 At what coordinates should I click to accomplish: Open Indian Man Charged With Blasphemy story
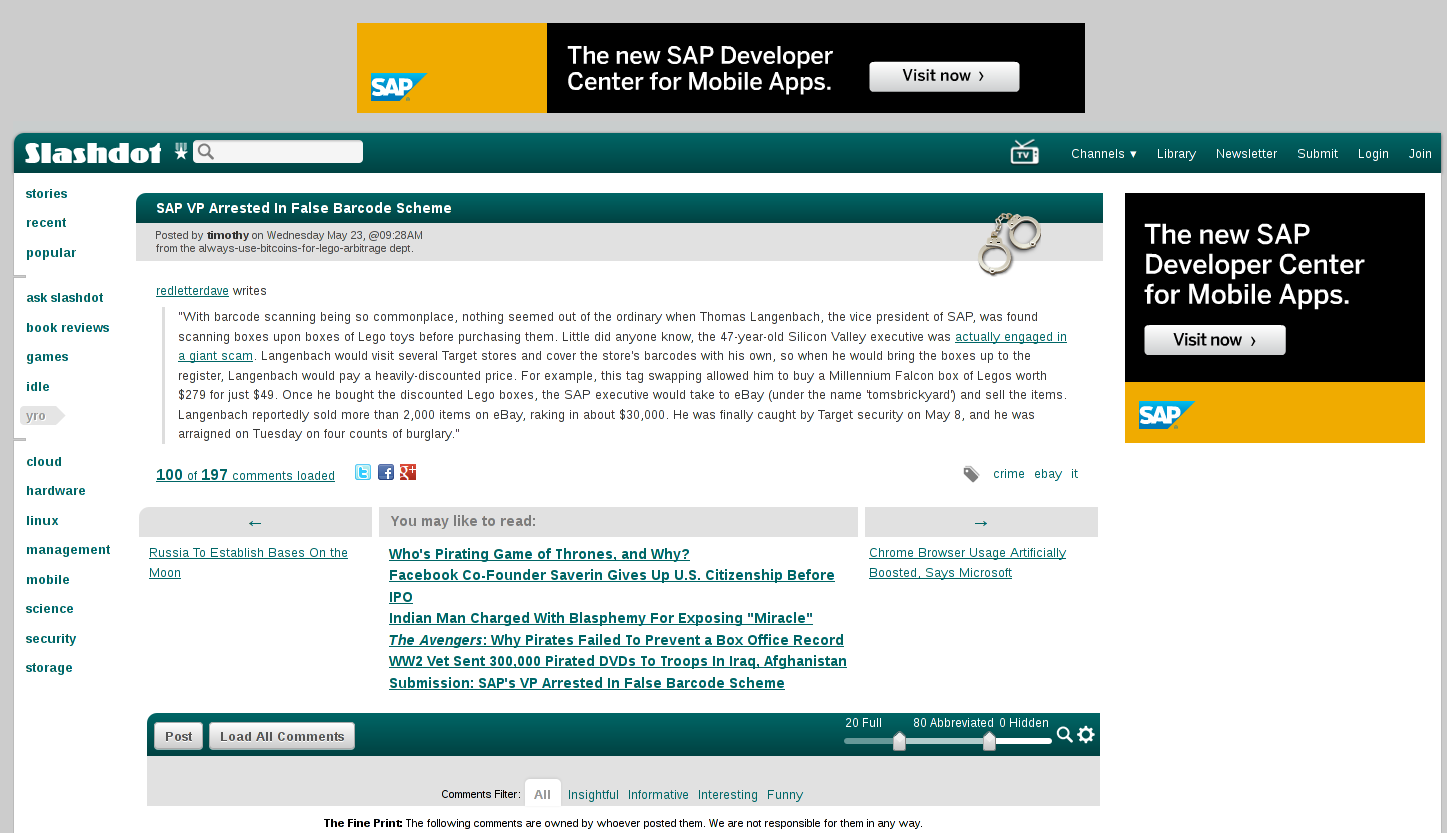pyautogui.click(x=601, y=618)
